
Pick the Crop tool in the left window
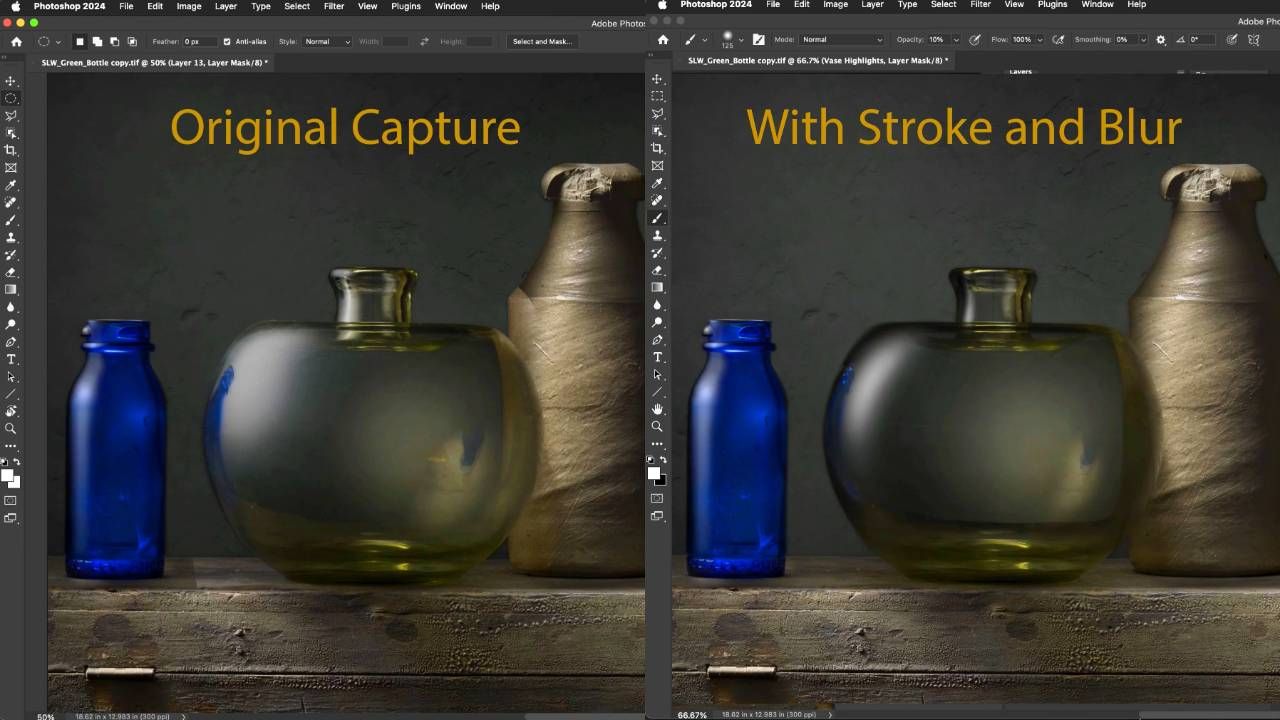tap(11, 150)
